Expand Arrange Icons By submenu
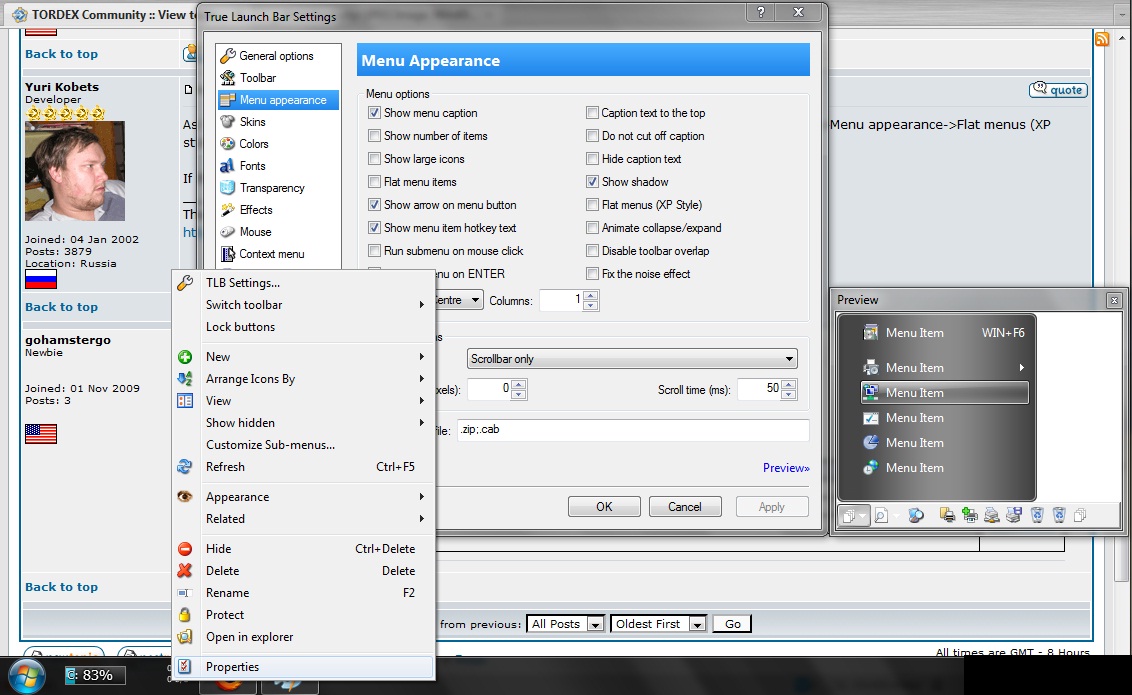 coord(303,379)
